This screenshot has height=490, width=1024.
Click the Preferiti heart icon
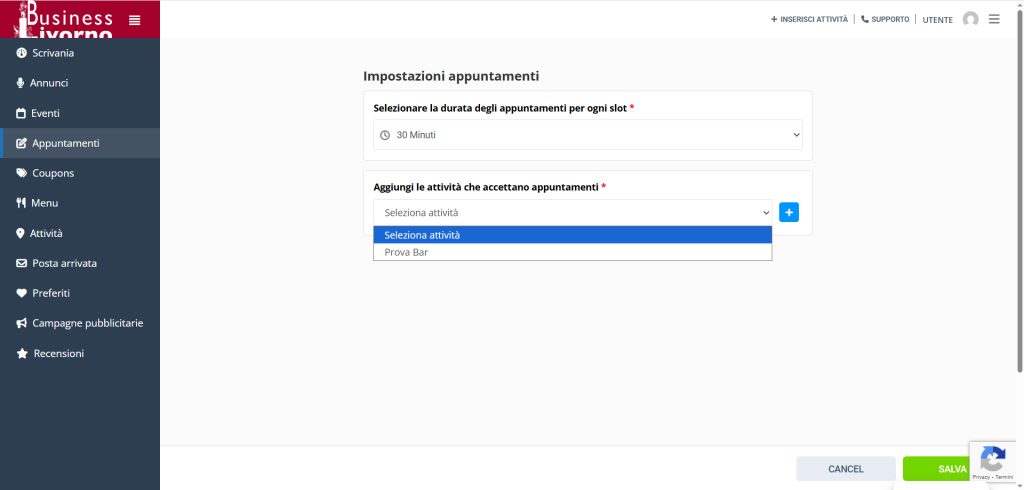22,293
